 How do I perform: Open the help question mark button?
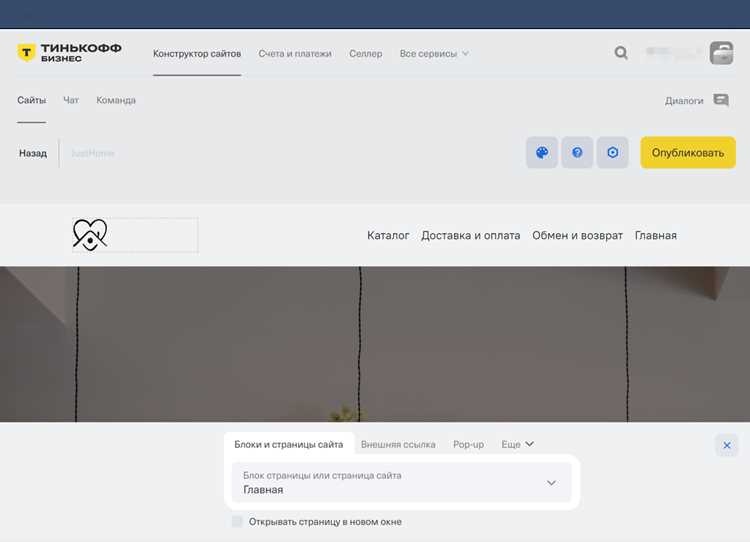pyautogui.click(x=577, y=153)
